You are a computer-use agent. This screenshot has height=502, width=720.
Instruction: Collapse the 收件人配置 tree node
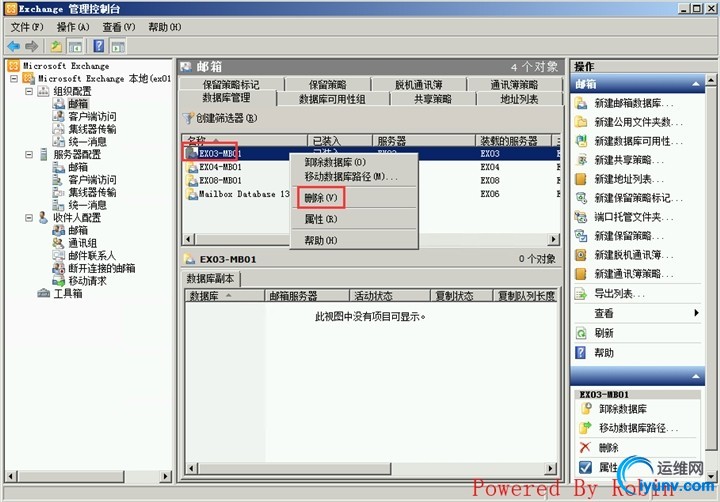(29, 218)
